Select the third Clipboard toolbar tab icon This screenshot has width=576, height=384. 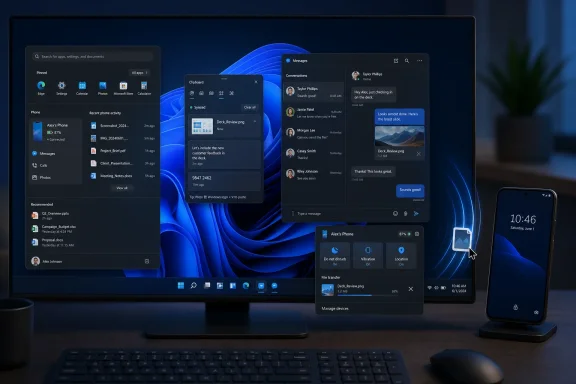coord(211,93)
